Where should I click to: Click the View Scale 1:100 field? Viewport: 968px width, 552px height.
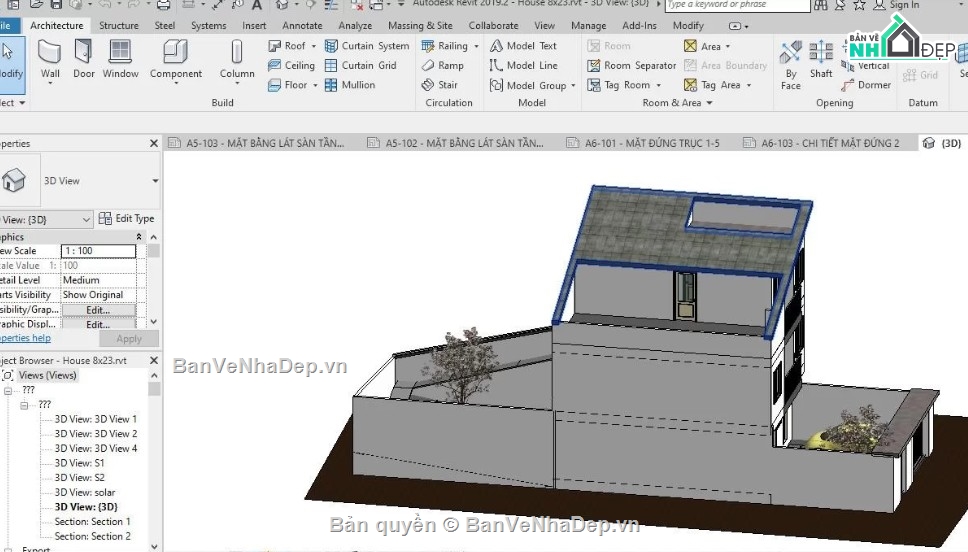[x=98, y=251]
